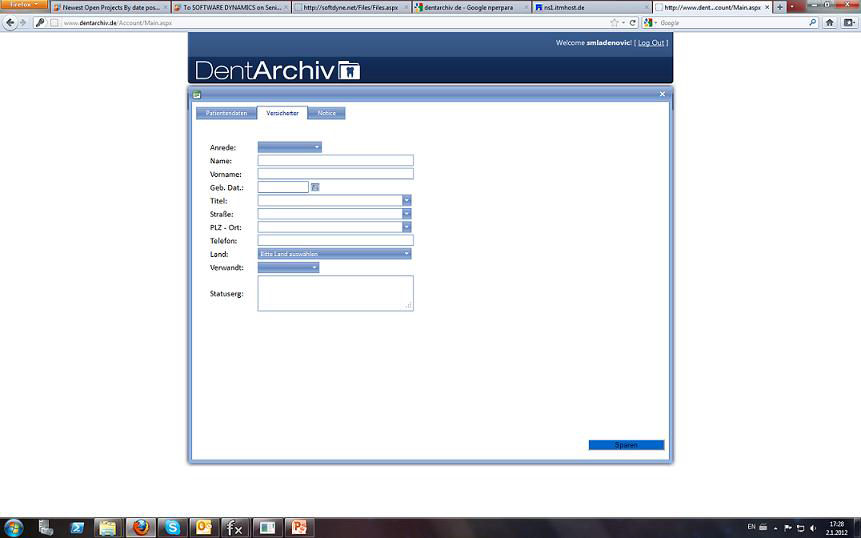Open the computer taskbar icon next to Start
This screenshot has width=861, height=538.
point(46,528)
